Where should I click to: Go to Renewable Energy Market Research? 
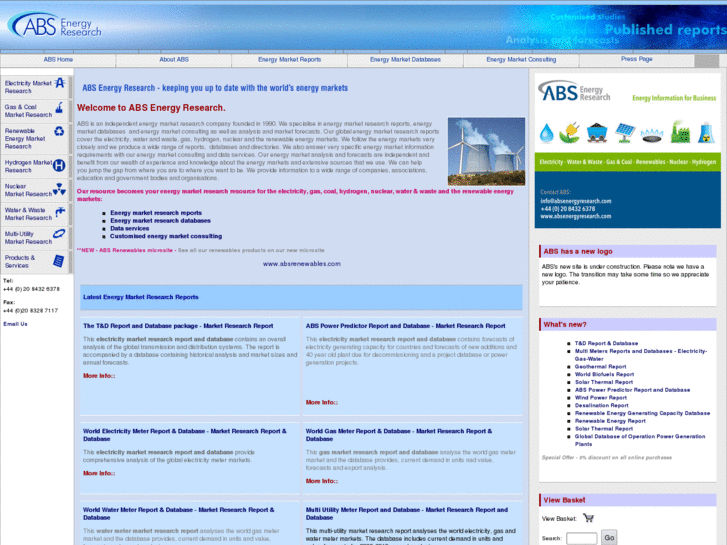[25, 139]
